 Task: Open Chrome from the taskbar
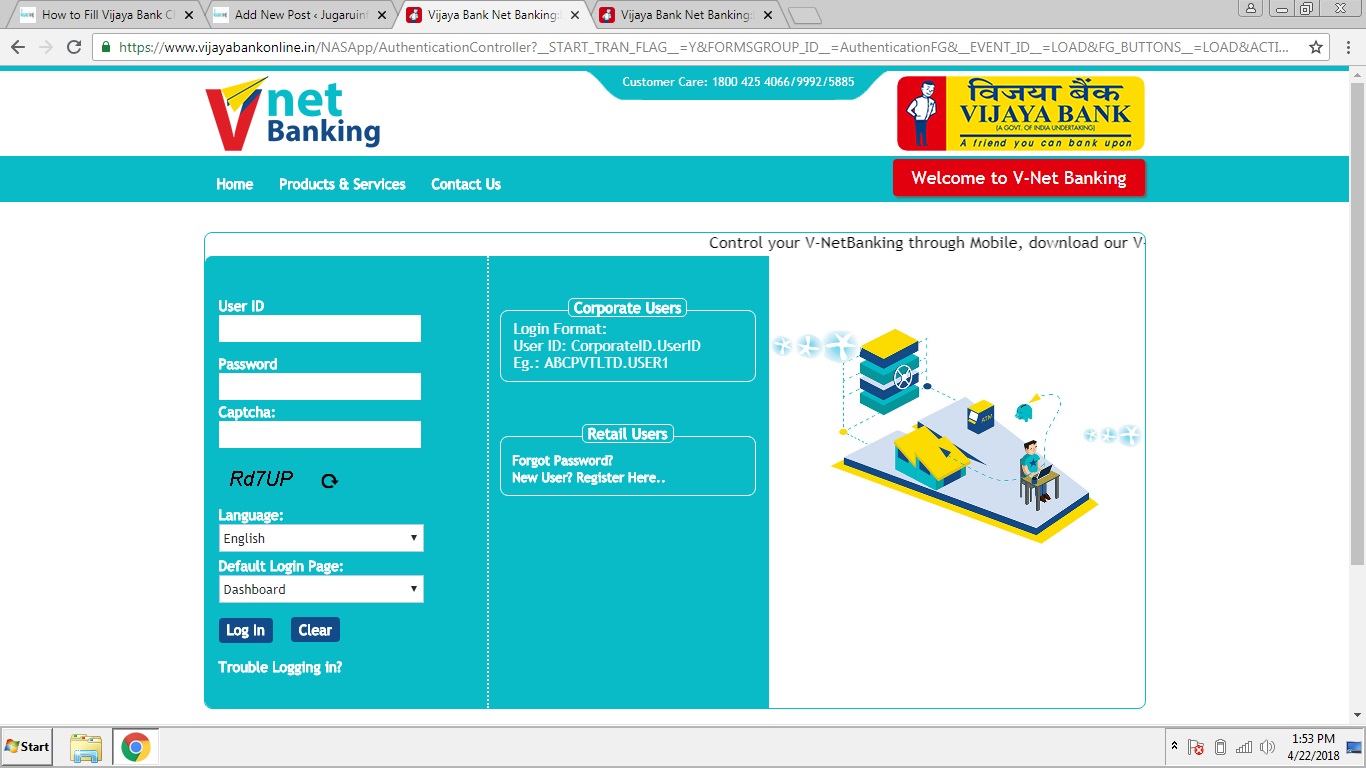pyautogui.click(x=135, y=747)
